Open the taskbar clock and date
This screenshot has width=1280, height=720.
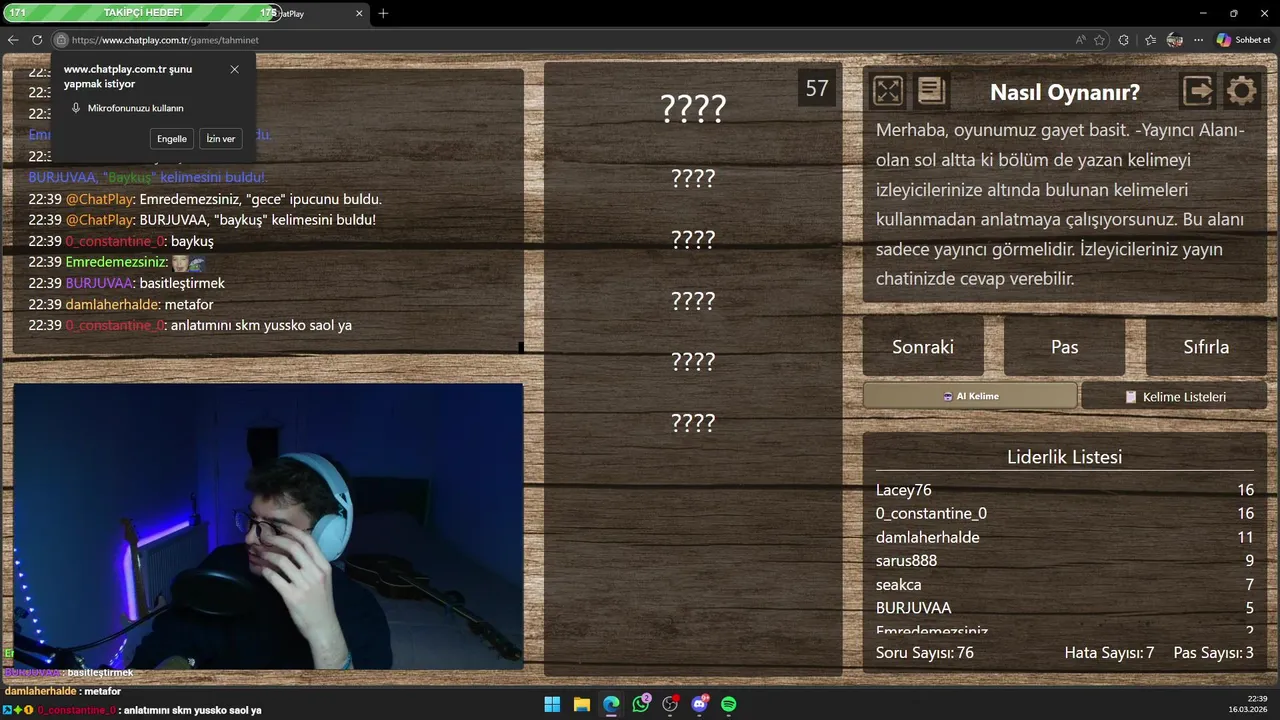pyautogui.click(x=1250, y=704)
